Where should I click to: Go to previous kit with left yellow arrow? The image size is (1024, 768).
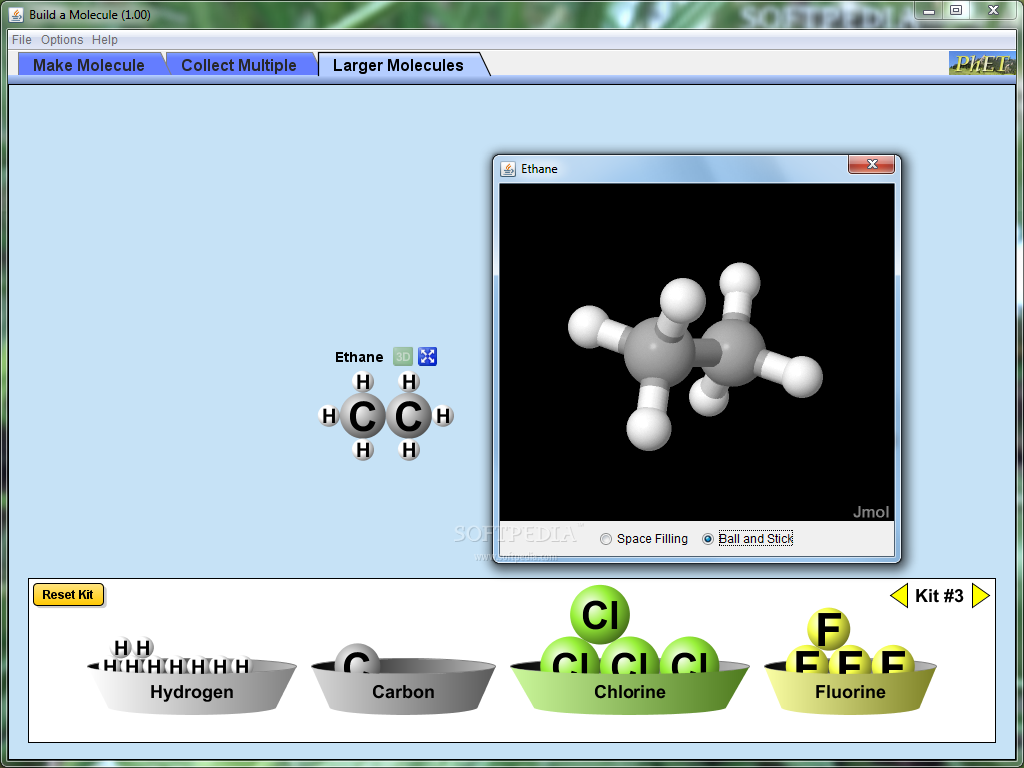coord(899,596)
